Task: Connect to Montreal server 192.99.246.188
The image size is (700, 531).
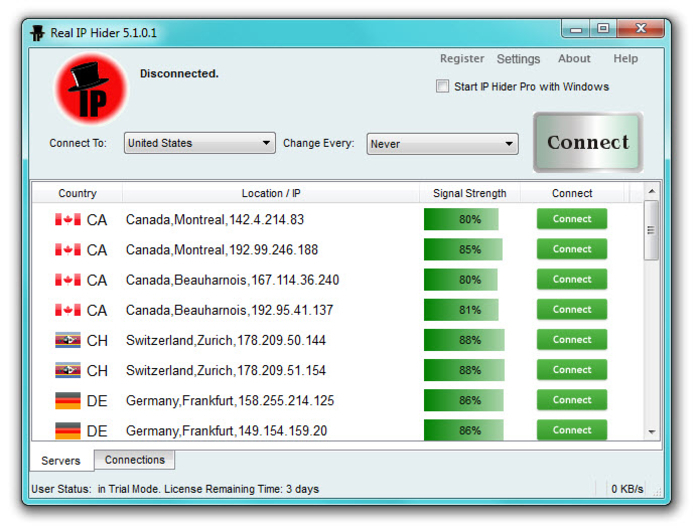Action: tap(572, 249)
